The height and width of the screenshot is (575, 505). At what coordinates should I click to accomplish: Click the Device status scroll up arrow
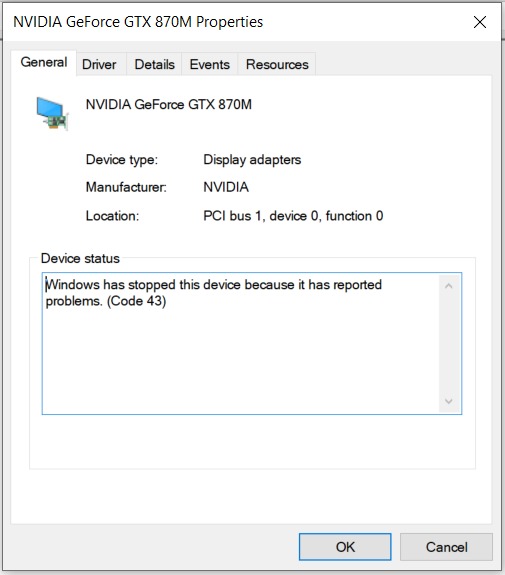(x=449, y=286)
